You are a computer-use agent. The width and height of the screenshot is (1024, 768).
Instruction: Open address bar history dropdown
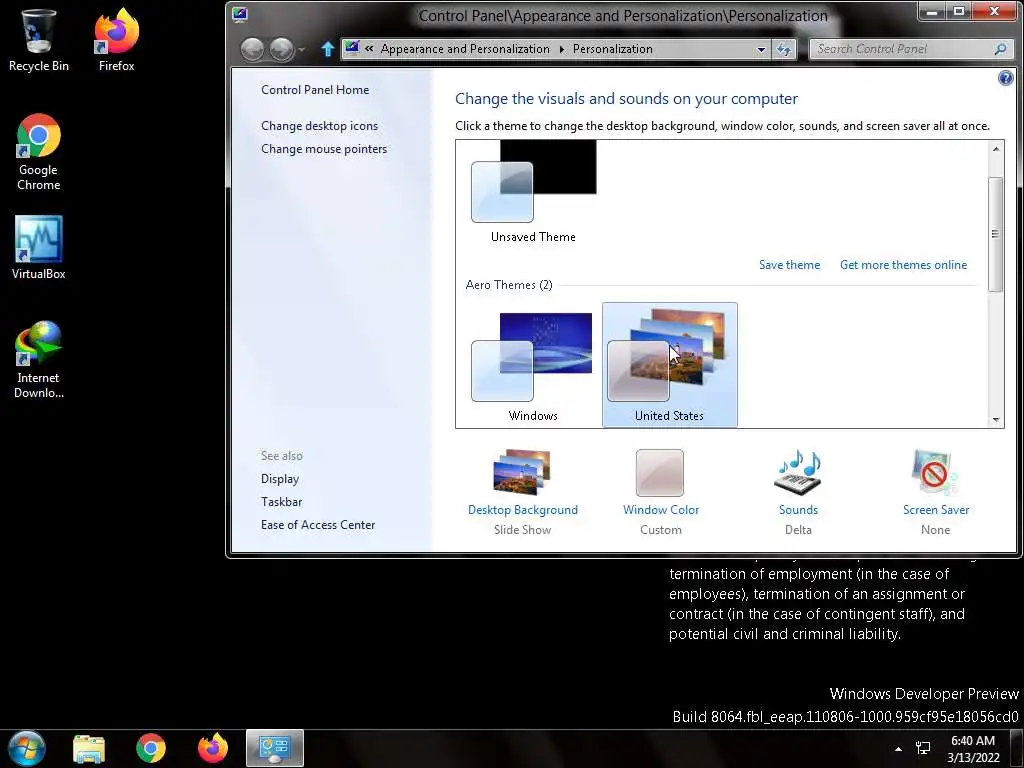(x=761, y=50)
